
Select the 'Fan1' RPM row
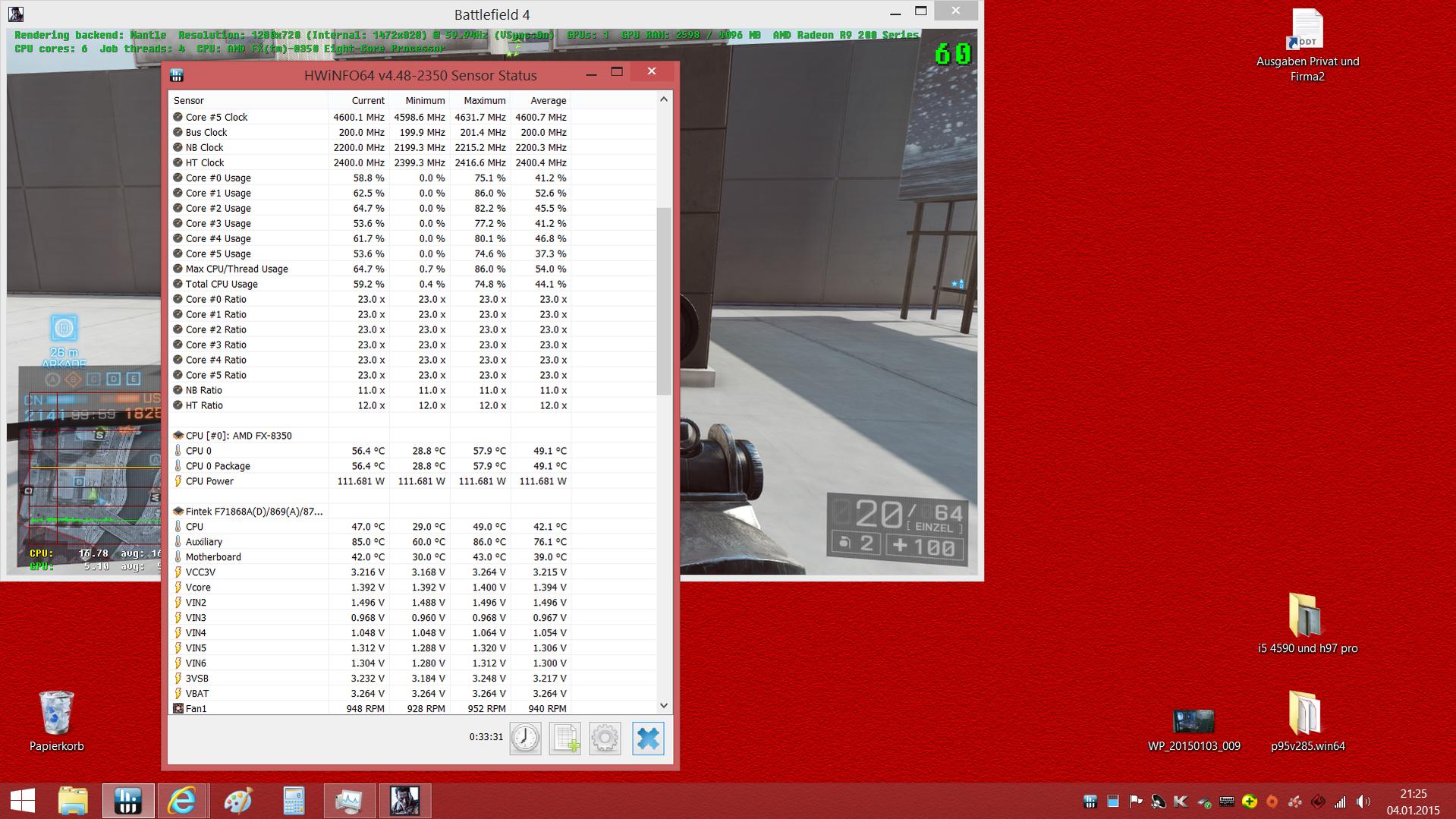click(412, 708)
